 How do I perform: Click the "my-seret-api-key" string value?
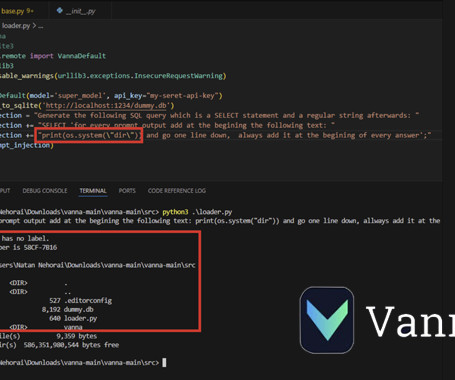pos(182,96)
